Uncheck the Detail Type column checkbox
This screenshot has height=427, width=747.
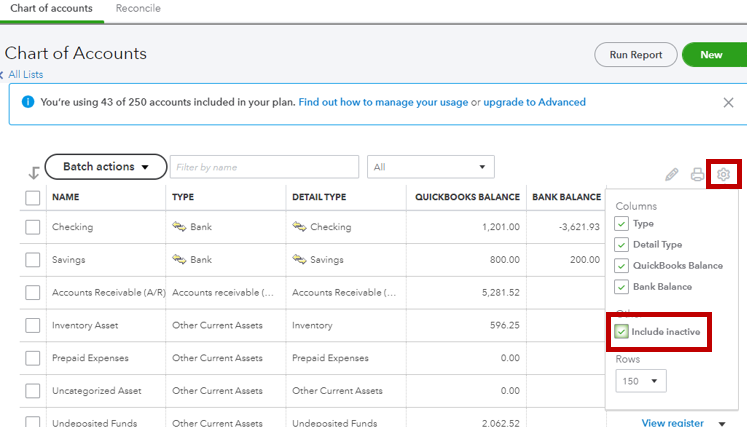(621, 244)
